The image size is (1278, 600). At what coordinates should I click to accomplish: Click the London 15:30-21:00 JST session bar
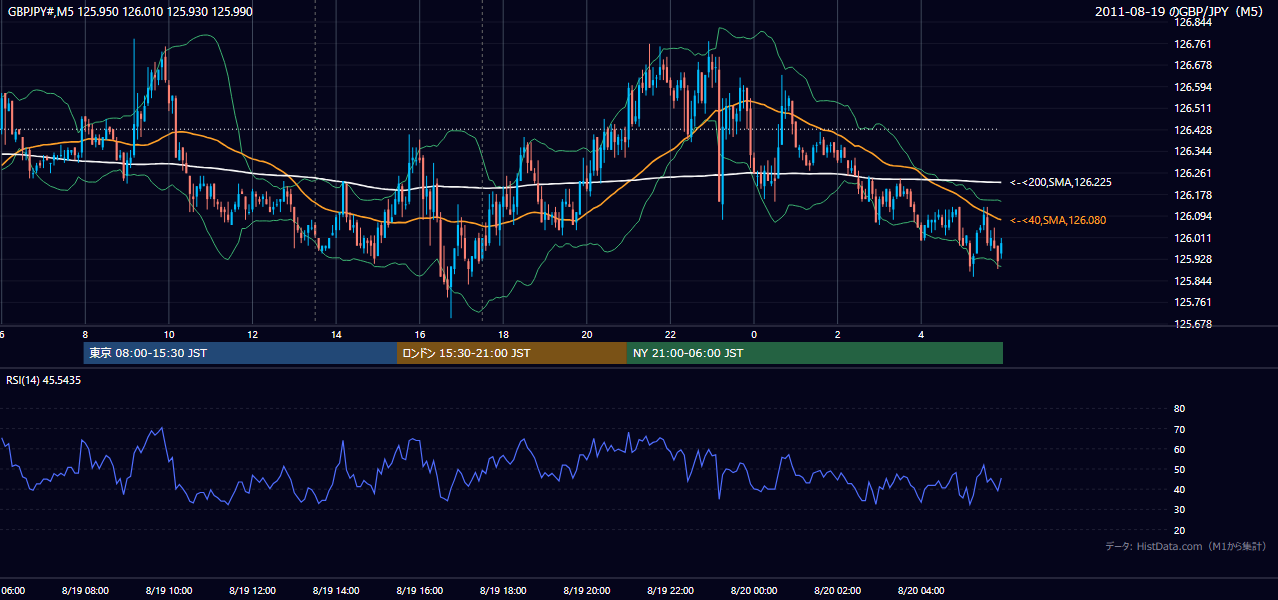coord(512,353)
